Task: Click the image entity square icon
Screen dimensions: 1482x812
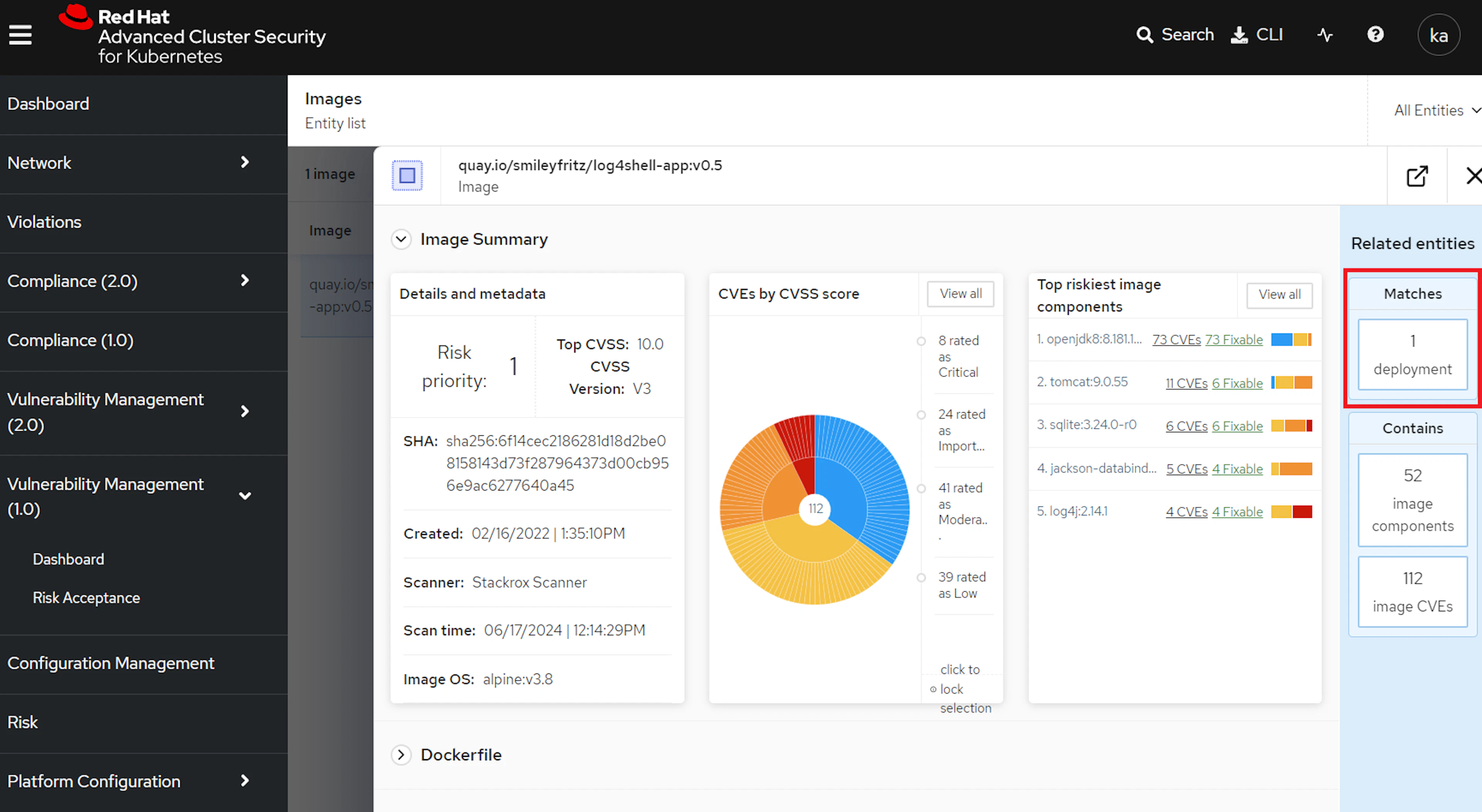Action: tap(407, 176)
